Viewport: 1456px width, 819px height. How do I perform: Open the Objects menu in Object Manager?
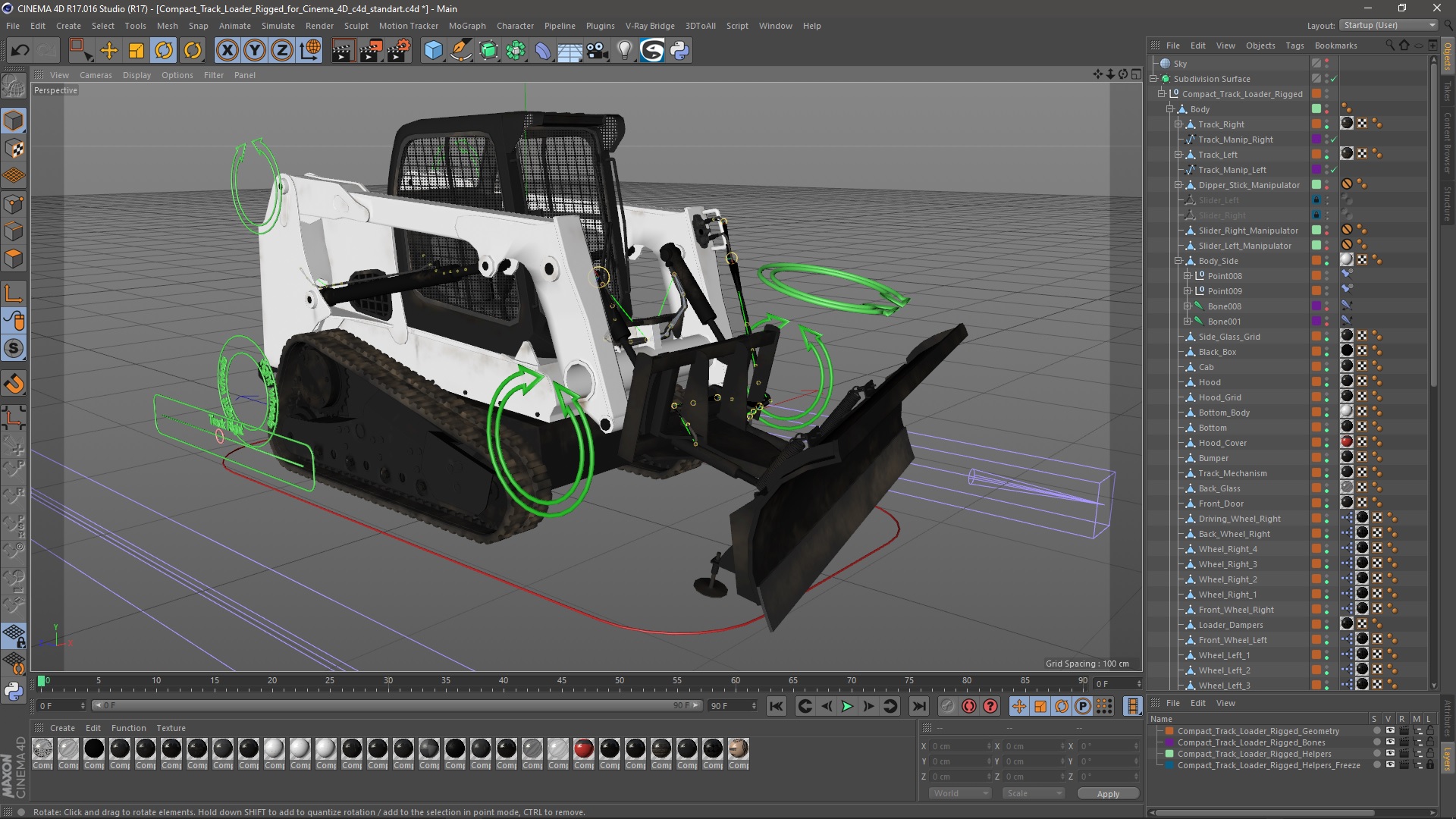point(1260,45)
